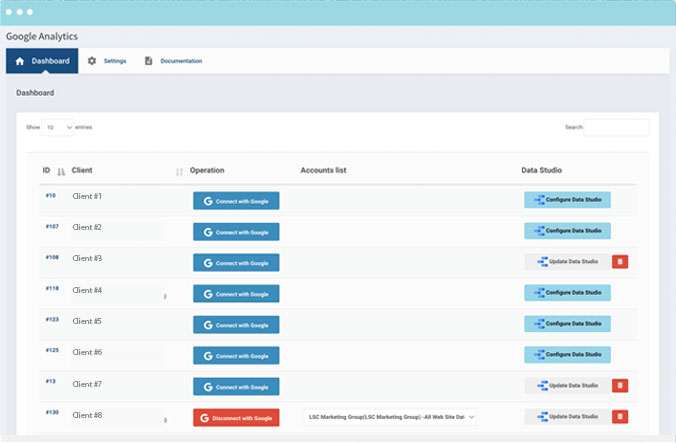Open the Settings tab
This screenshot has width=676, height=443.
pyautogui.click(x=107, y=61)
